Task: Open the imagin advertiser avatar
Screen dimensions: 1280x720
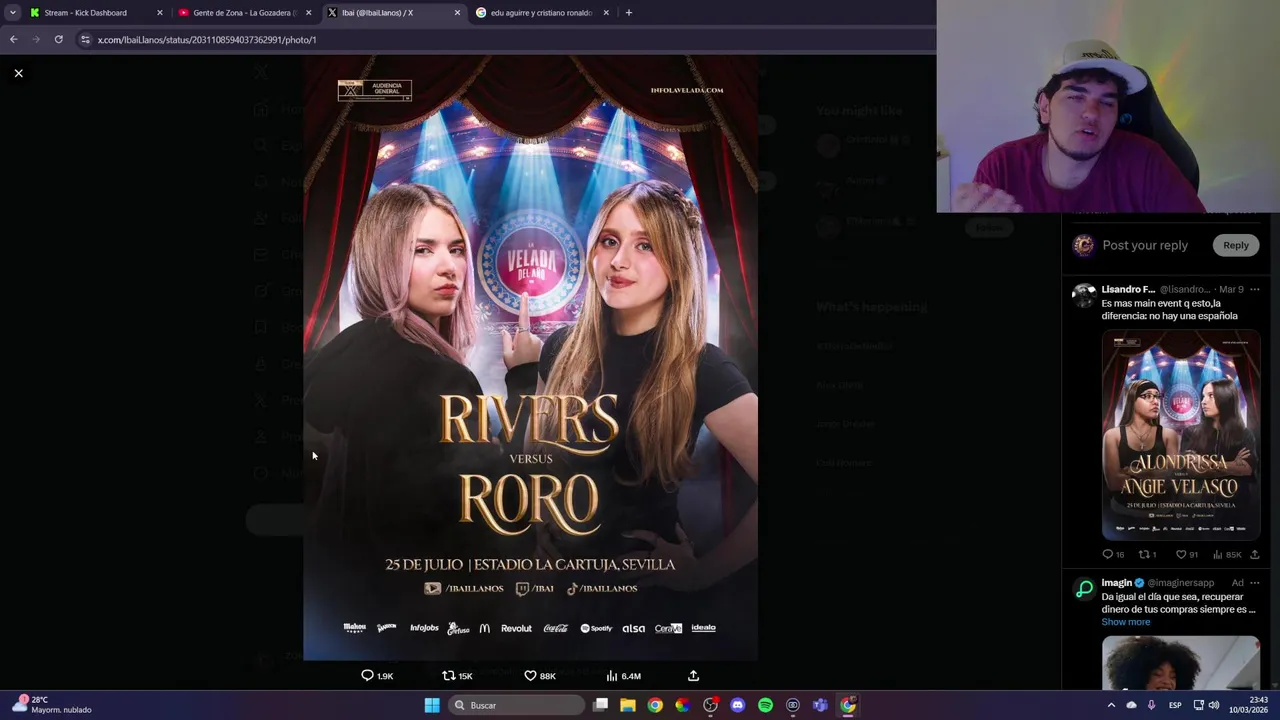Action: pos(1084,589)
